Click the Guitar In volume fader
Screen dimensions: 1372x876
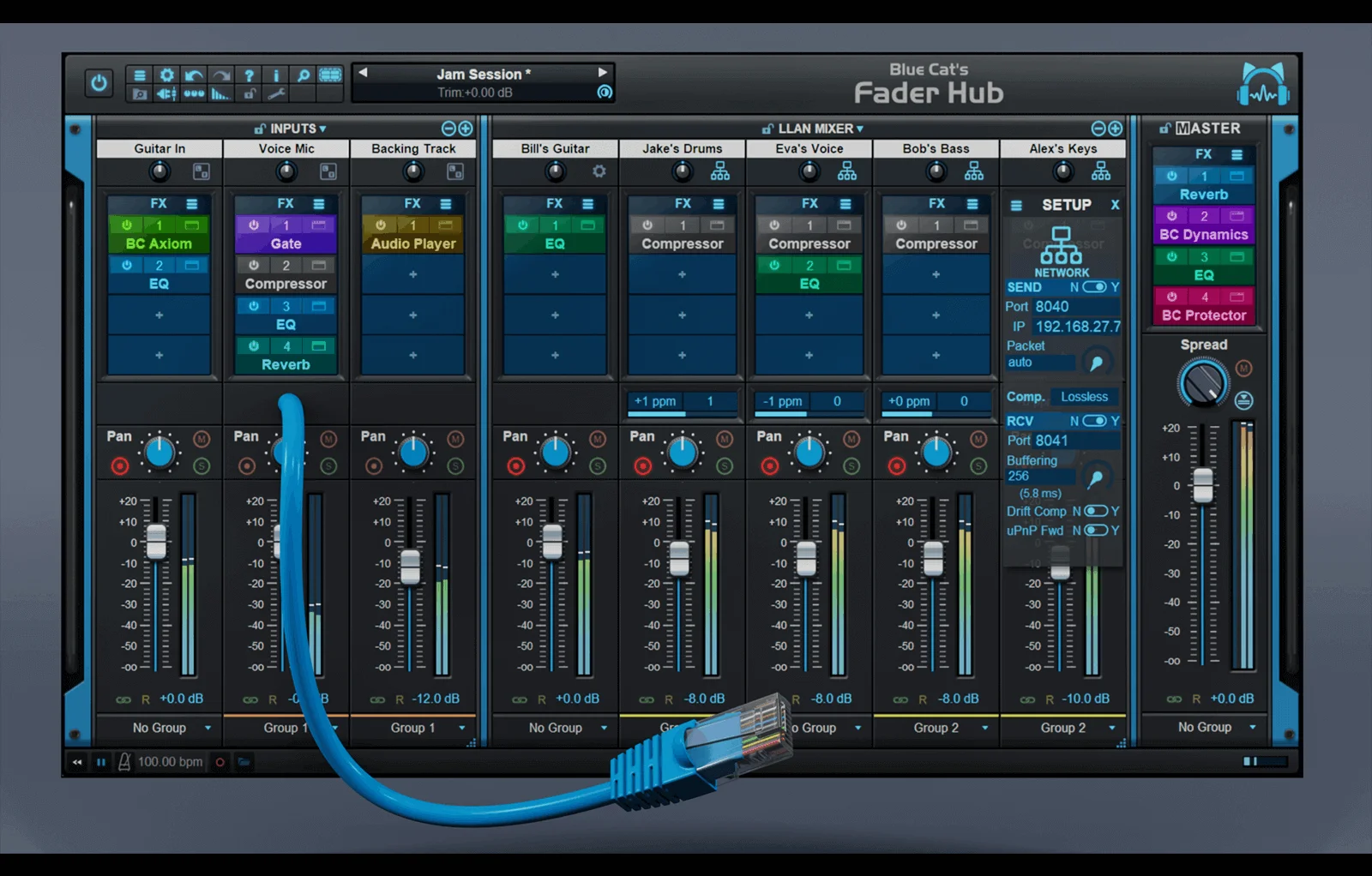156,542
